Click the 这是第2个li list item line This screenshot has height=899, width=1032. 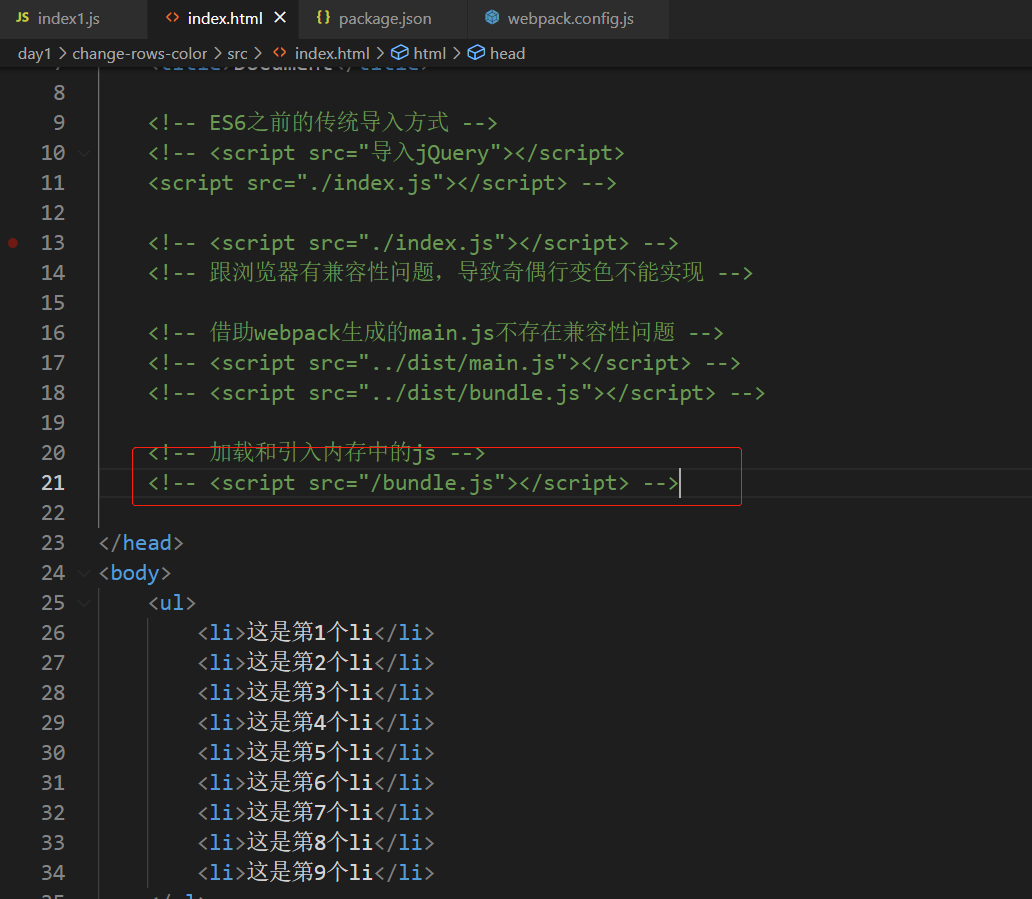[316, 663]
